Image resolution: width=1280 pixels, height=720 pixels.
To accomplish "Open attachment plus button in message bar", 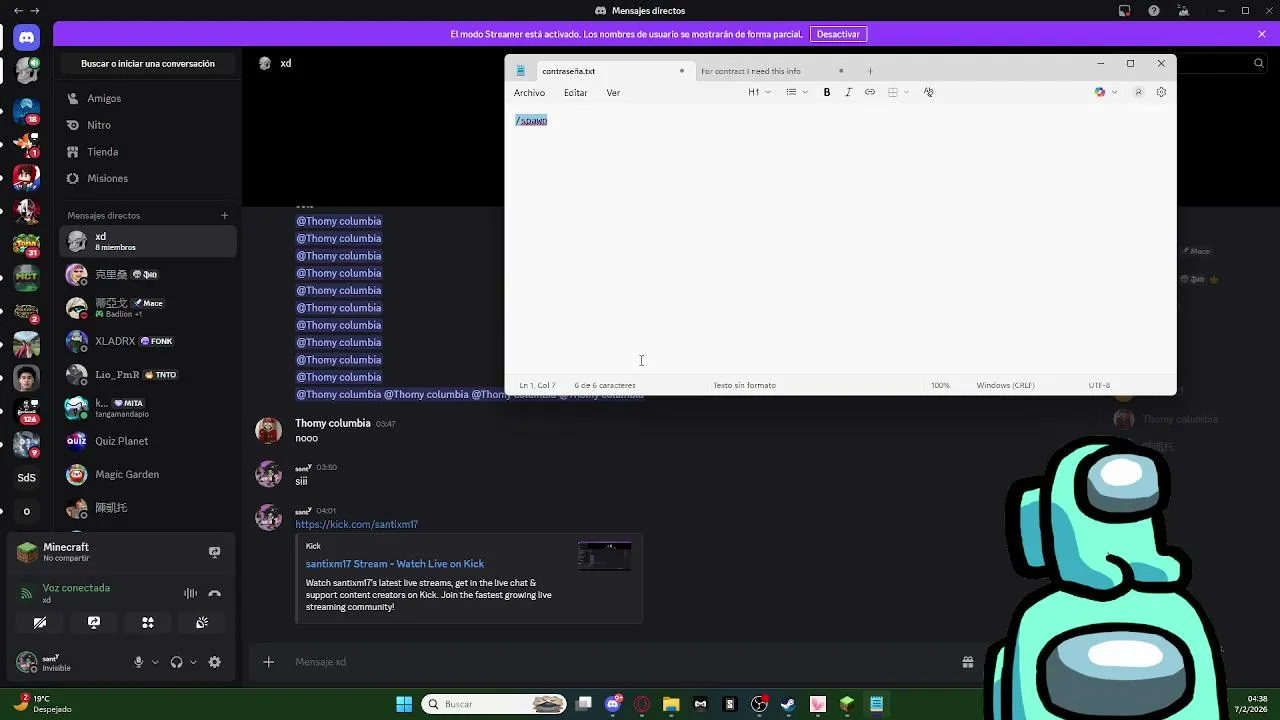I will pos(268,662).
